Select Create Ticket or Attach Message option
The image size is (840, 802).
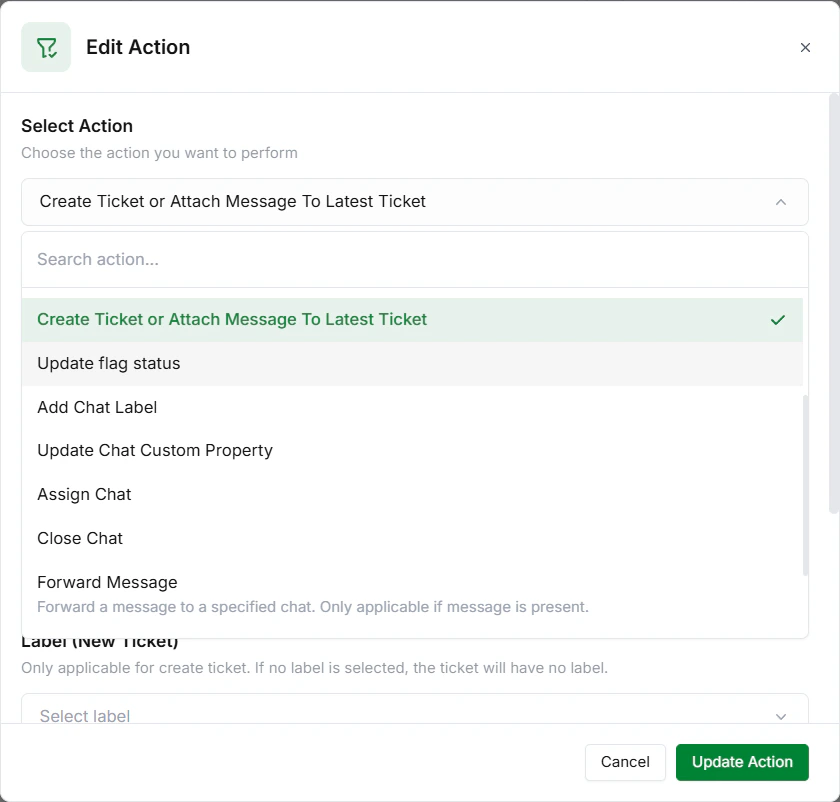(x=232, y=320)
